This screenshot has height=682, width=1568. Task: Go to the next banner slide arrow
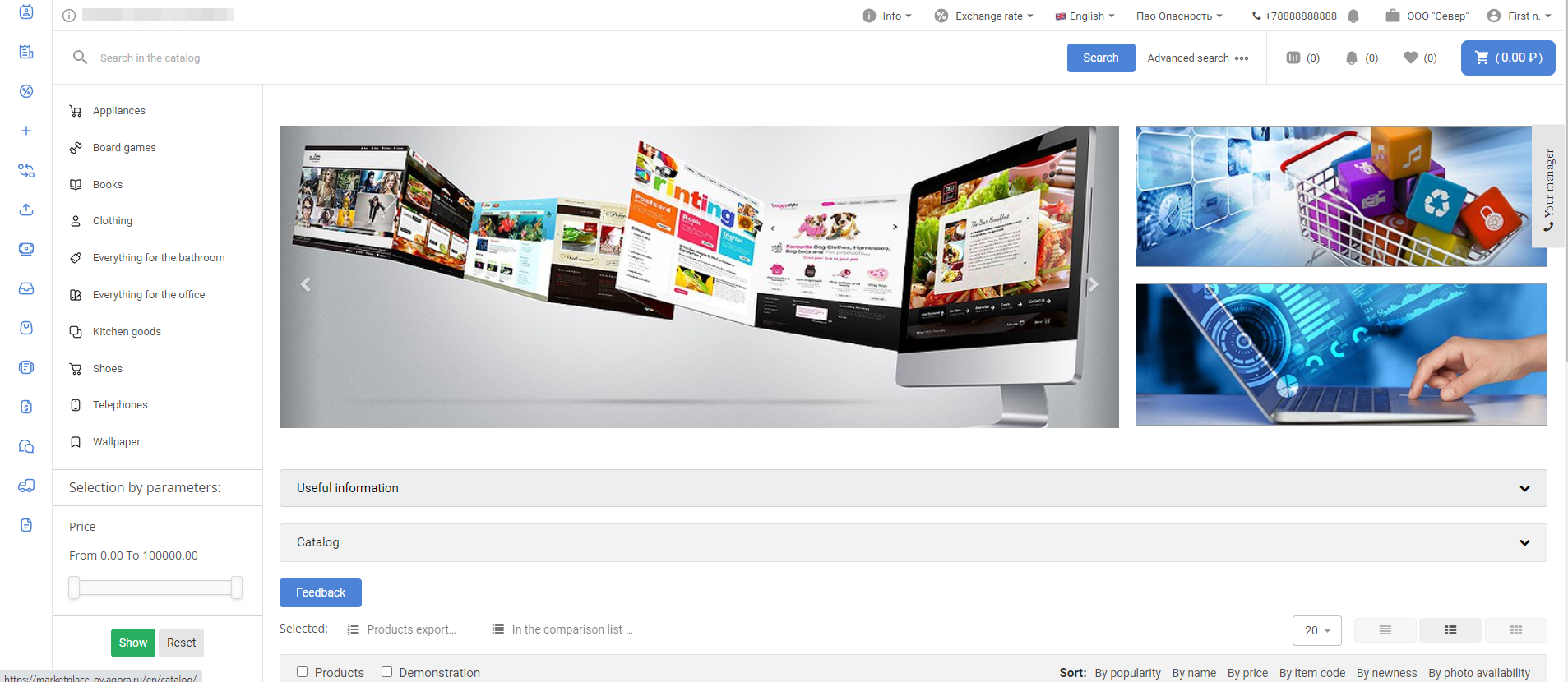[1093, 284]
